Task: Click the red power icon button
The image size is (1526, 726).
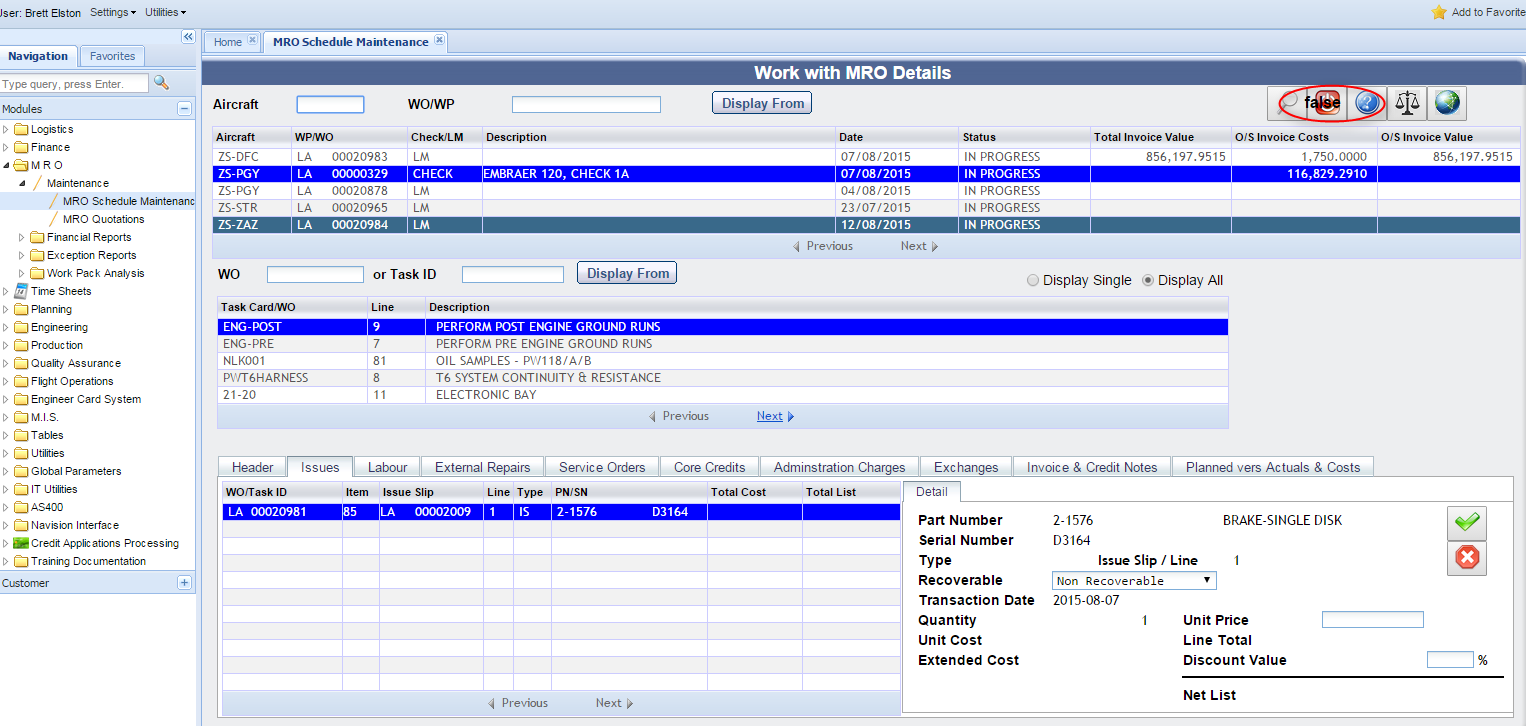Action: coord(1327,102)
